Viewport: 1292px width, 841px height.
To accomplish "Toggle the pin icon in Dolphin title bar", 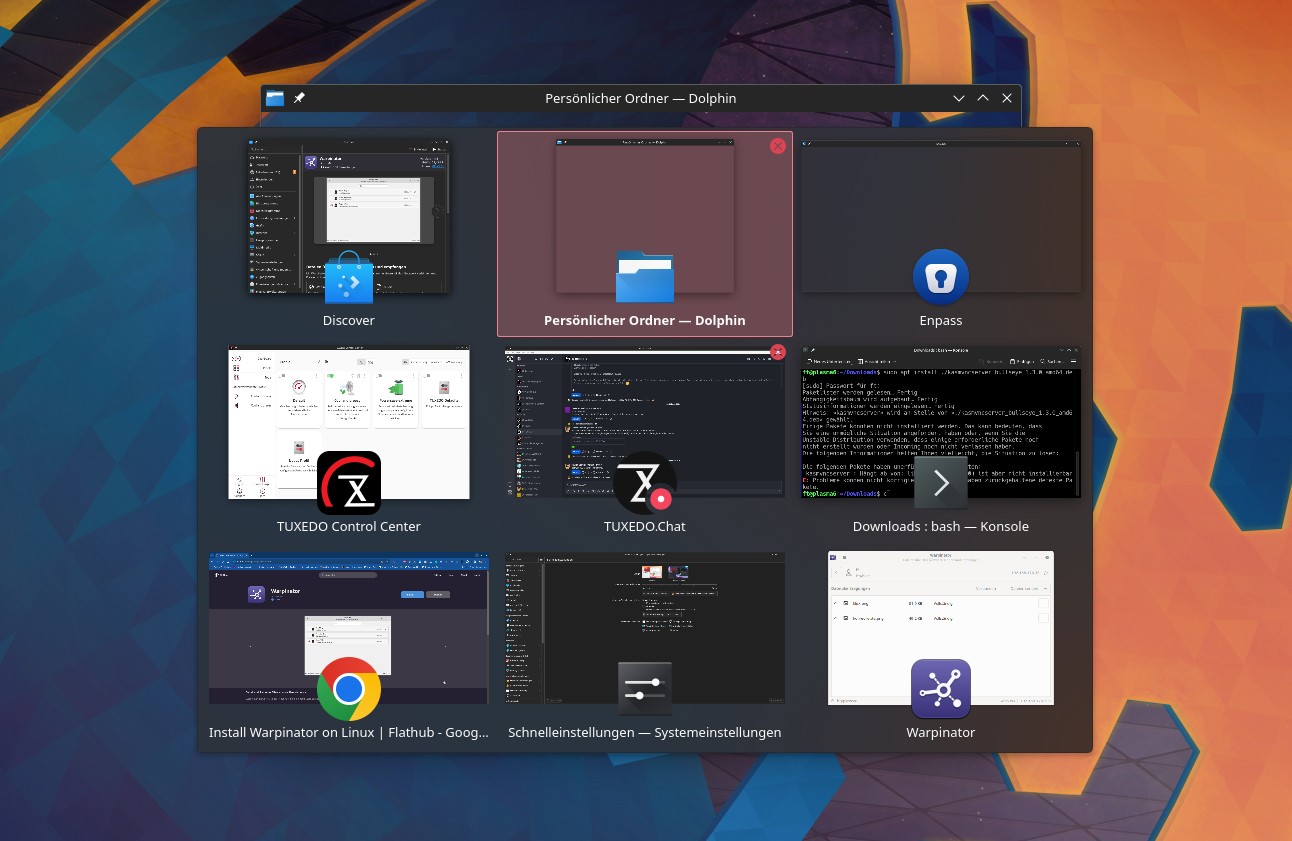I will coord(299,98).
